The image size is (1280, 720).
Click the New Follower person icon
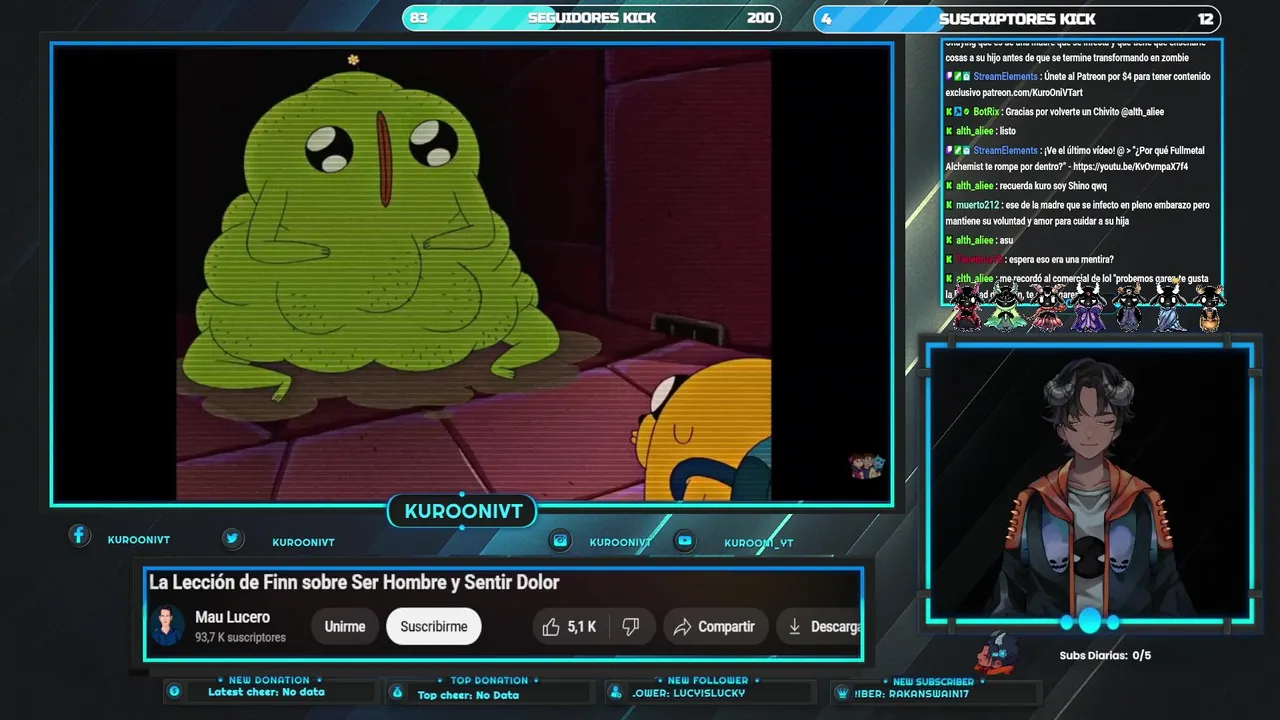pos(614,692)
